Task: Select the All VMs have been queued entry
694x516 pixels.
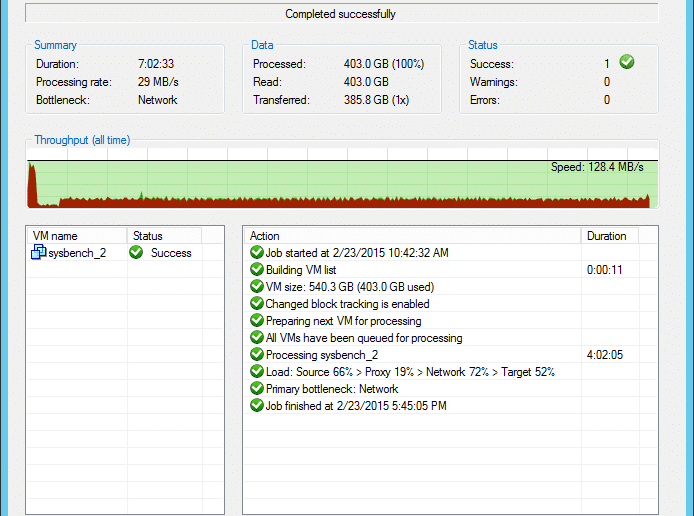Action: click(x=451, y=338)
